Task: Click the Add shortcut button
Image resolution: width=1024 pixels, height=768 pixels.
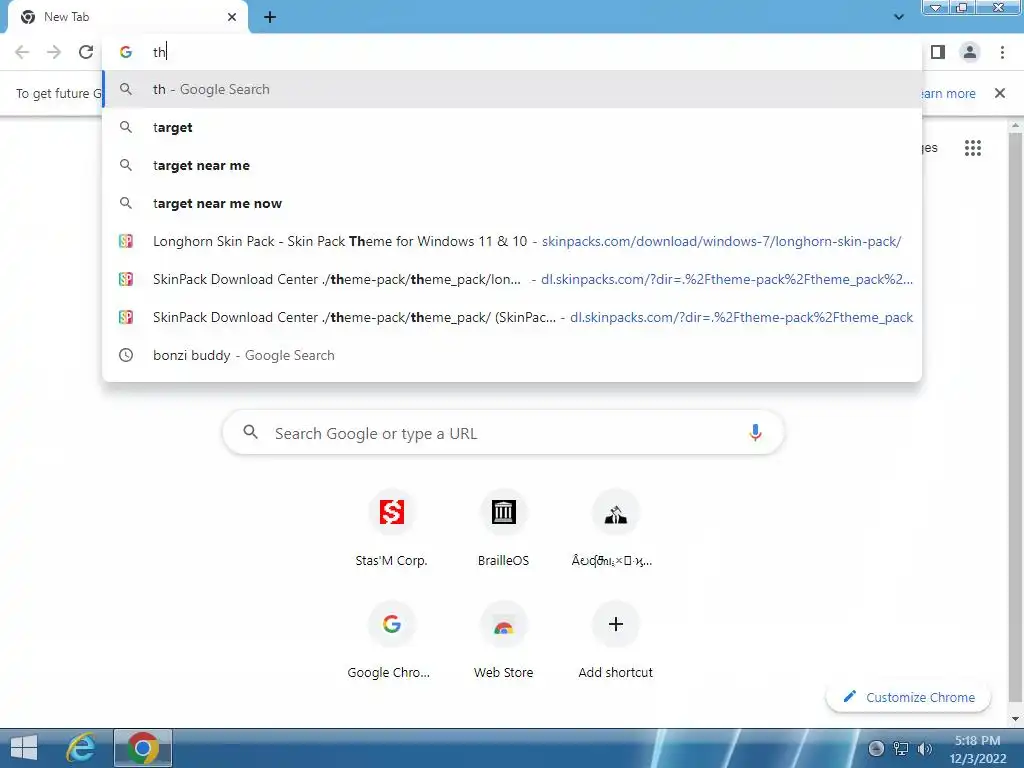Action: [615, 641]
